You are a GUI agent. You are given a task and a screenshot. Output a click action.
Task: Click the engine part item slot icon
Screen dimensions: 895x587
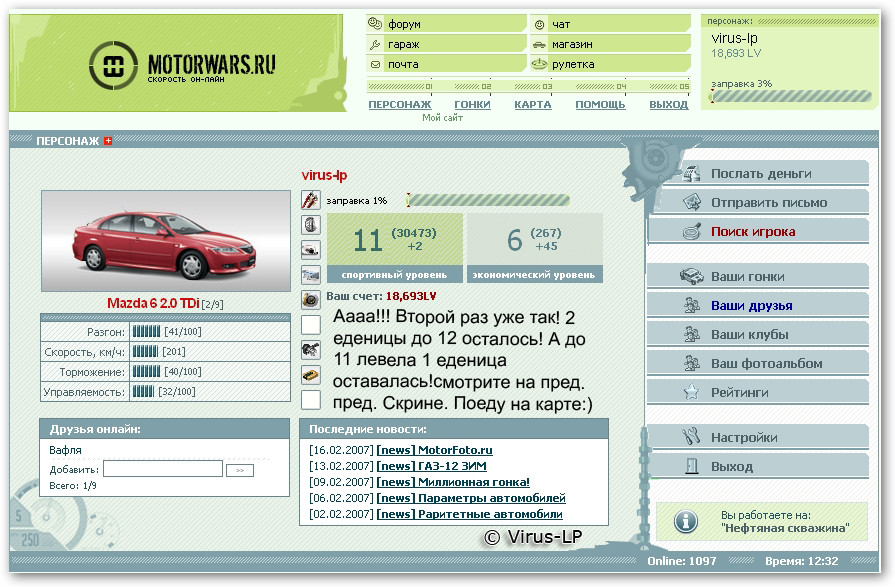[310, 349]
